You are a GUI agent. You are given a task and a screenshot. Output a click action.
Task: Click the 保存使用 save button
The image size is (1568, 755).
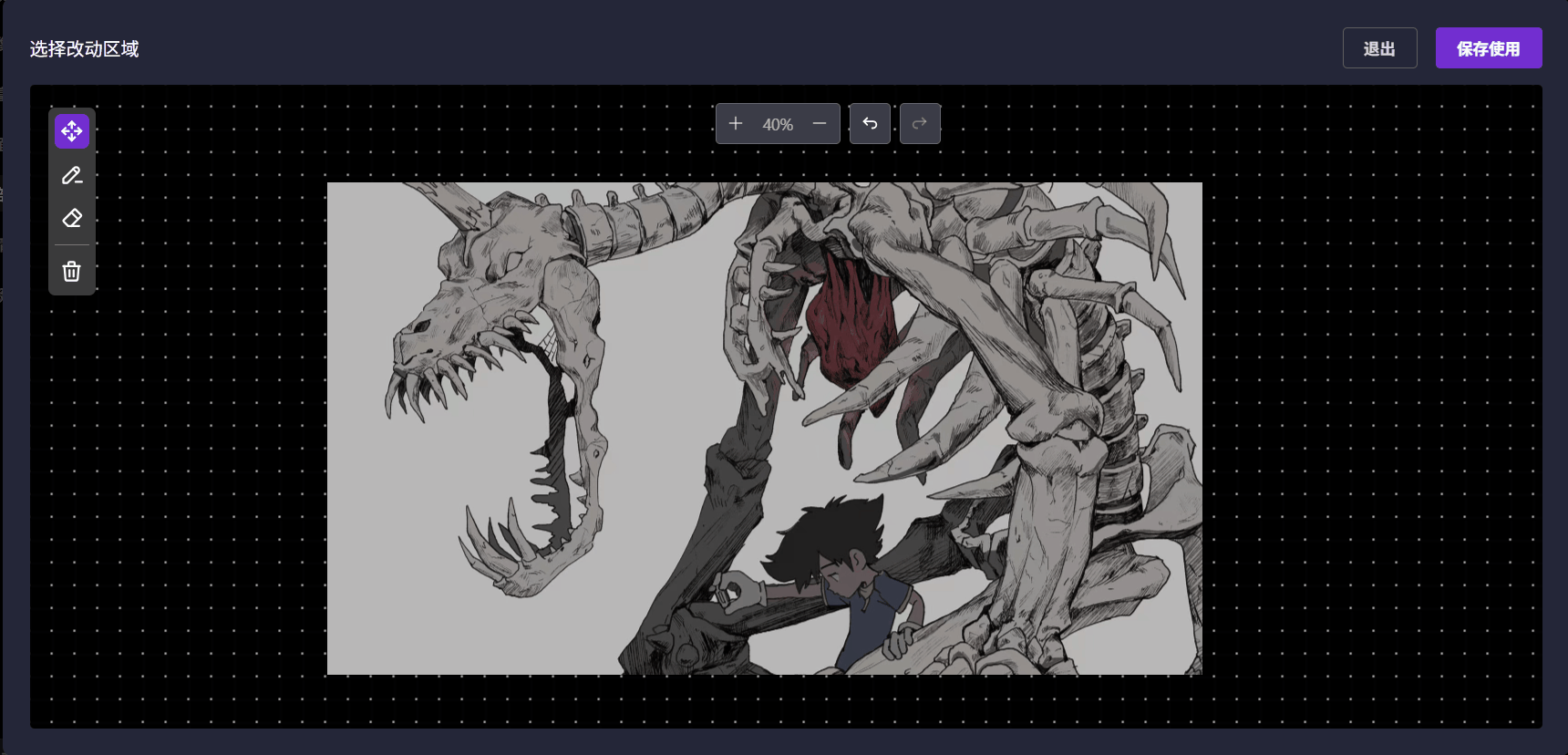point(1489,48)
